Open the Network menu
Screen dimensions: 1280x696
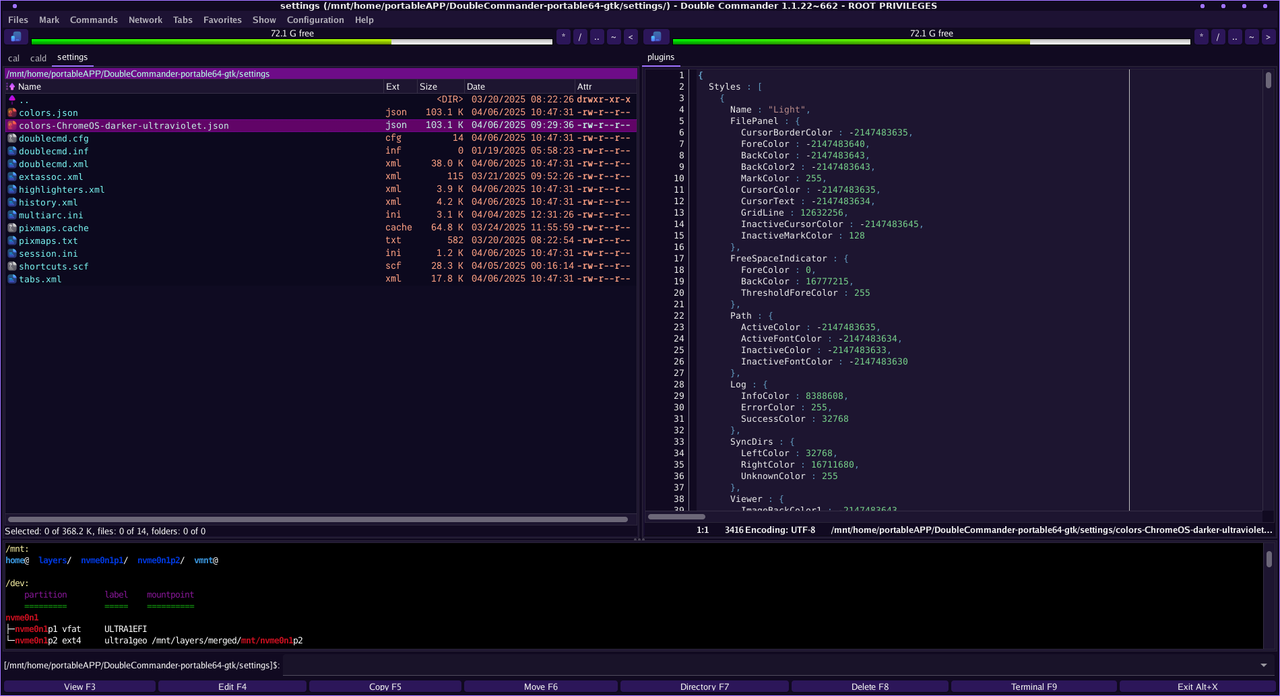[145, 20]
